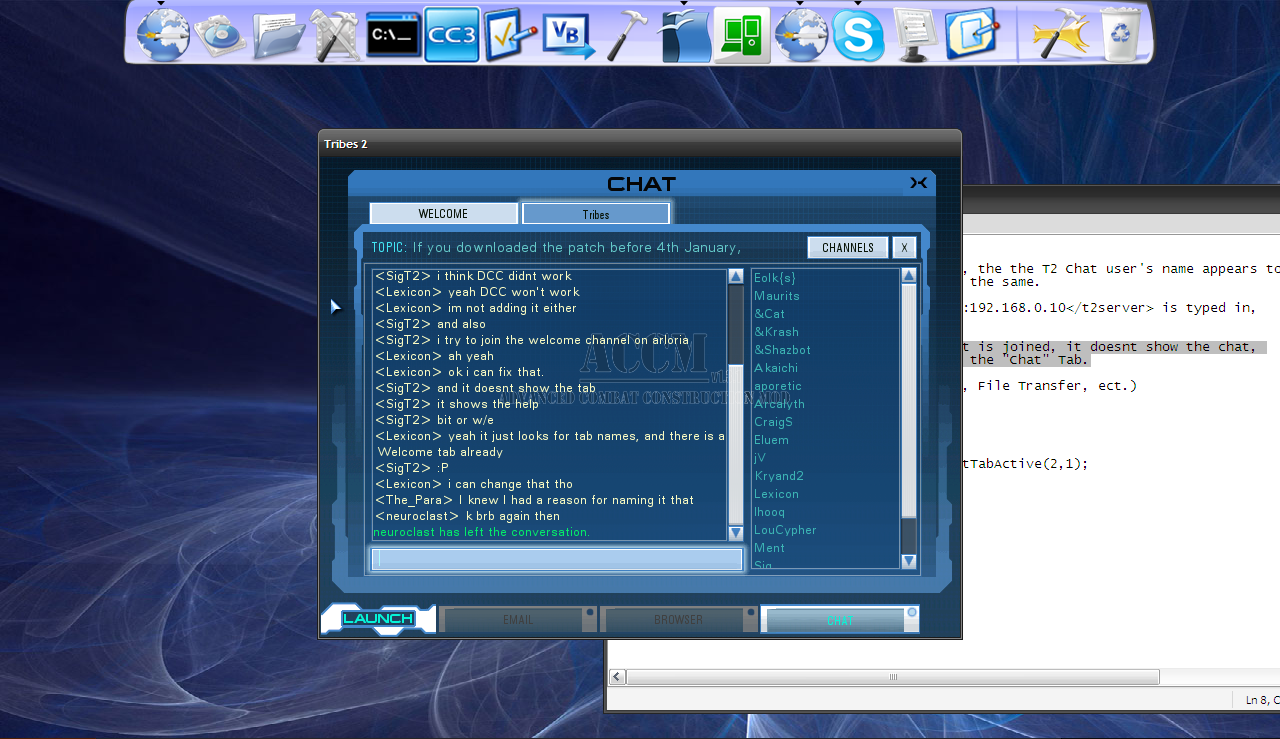Click the background editor's horizontal scrollbar thumb
Screen dimensions: 1280x739
893,677
